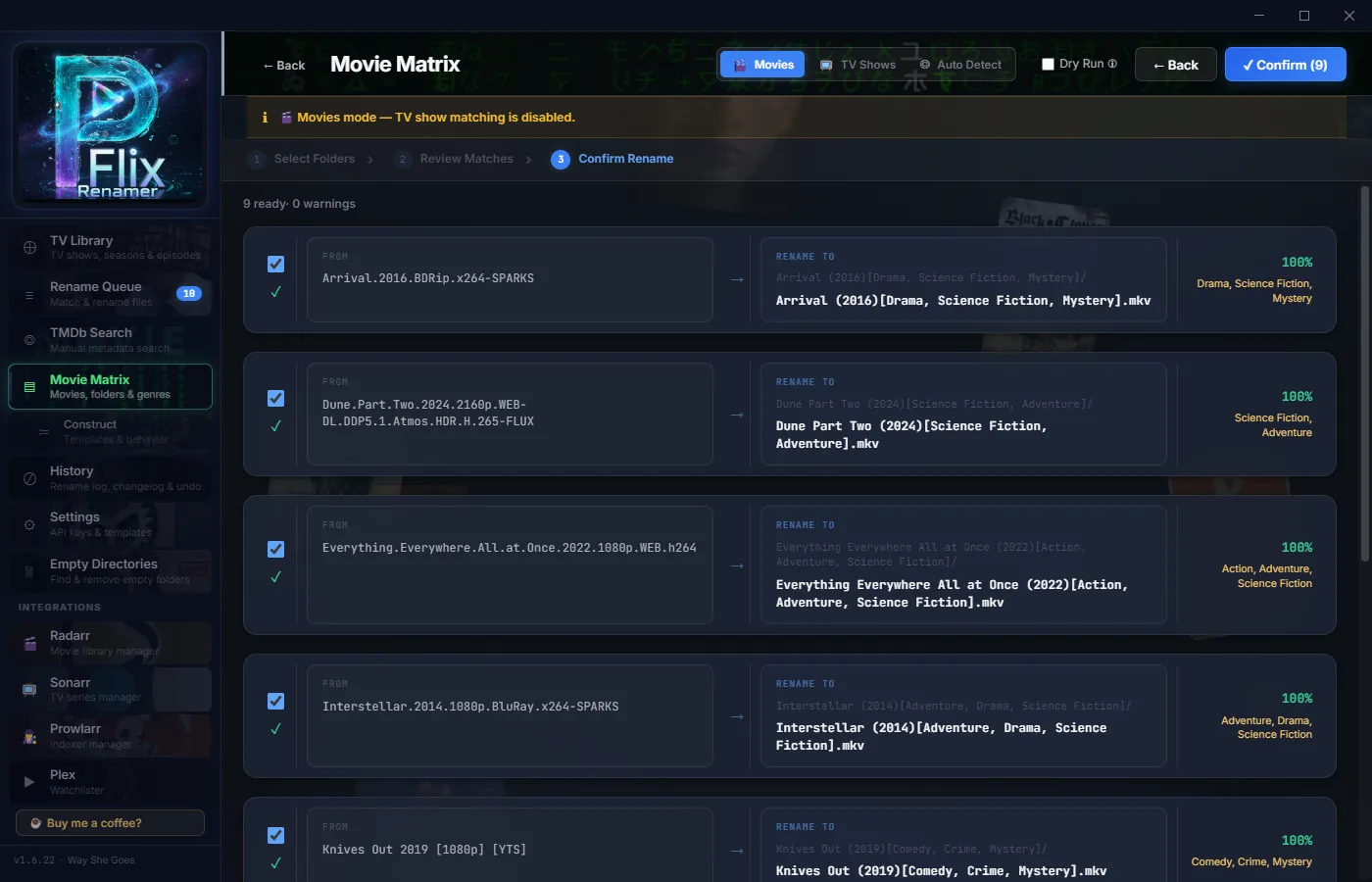Open the Rename Queue menu item

click(110, 294)
